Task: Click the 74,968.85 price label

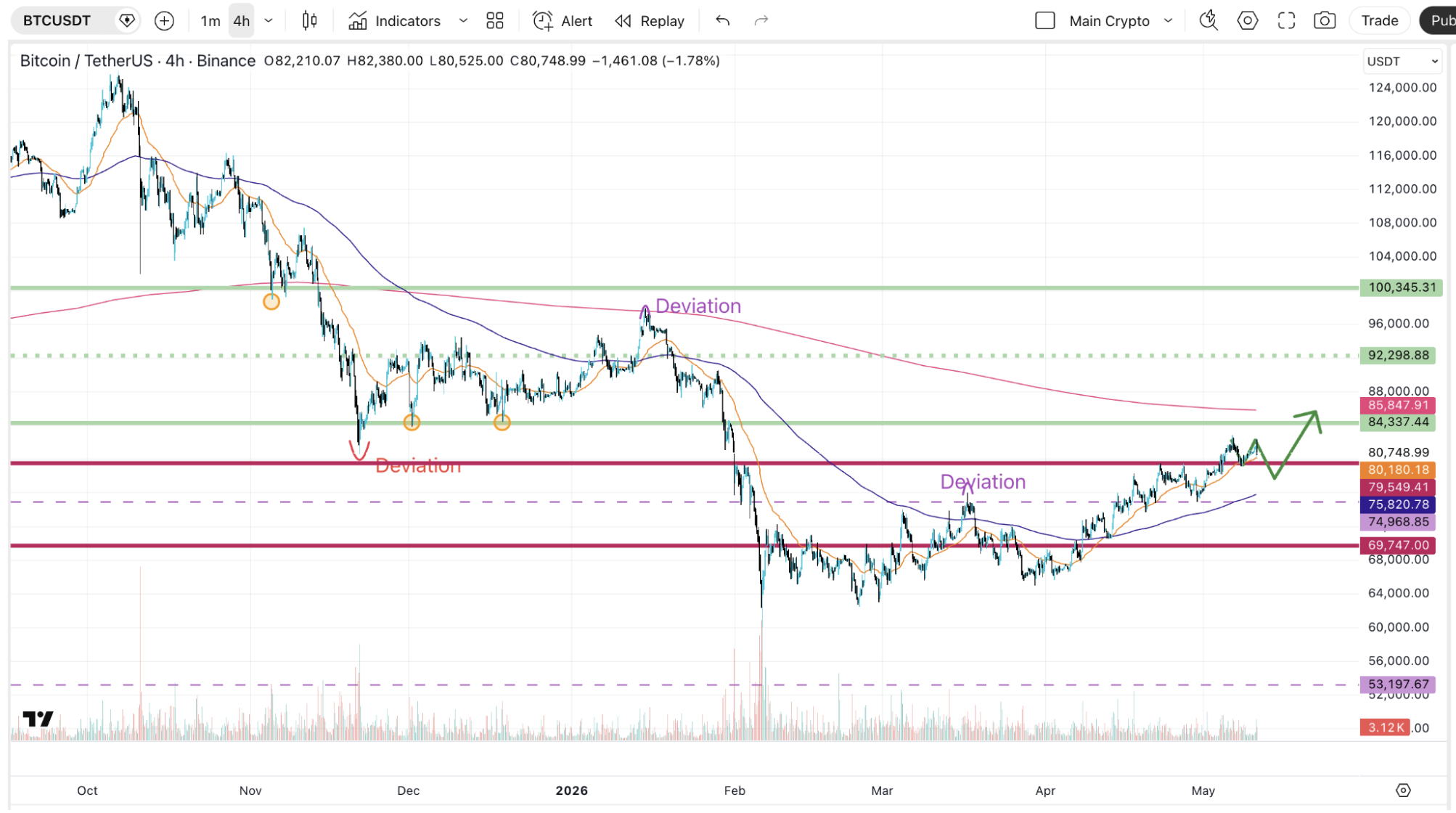Action: pyautogui.click(x=1398, y=522)
